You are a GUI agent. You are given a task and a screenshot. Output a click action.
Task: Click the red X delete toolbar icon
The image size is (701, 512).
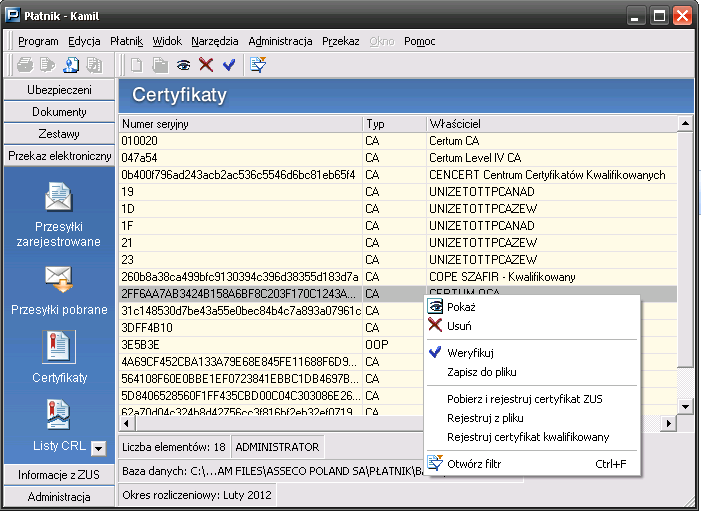coord(206,65)
